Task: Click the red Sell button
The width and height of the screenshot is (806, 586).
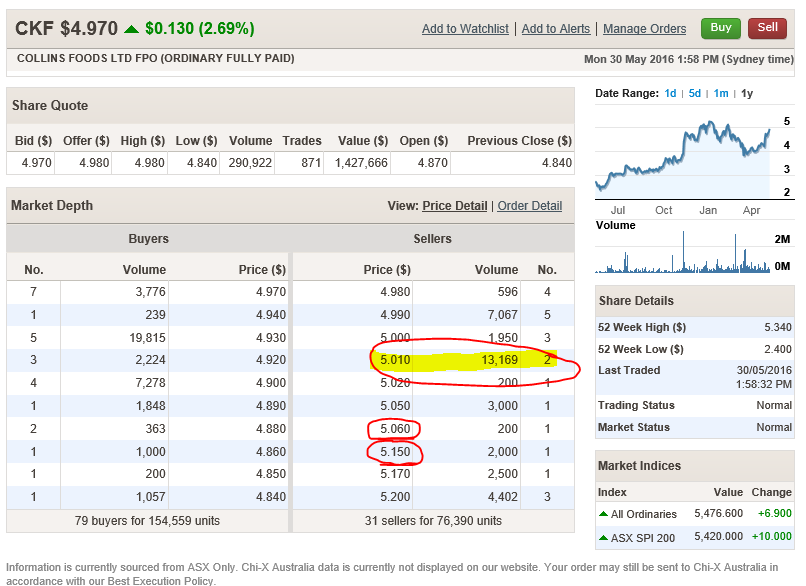Action: coord(767,28)
